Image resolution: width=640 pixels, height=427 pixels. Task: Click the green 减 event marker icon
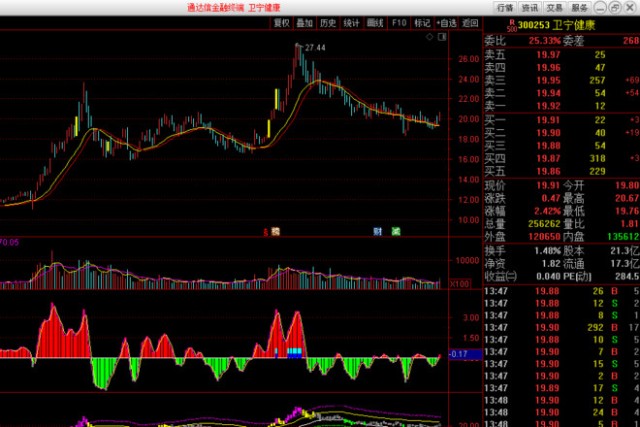pyautogui.click(x=396, y=231)
